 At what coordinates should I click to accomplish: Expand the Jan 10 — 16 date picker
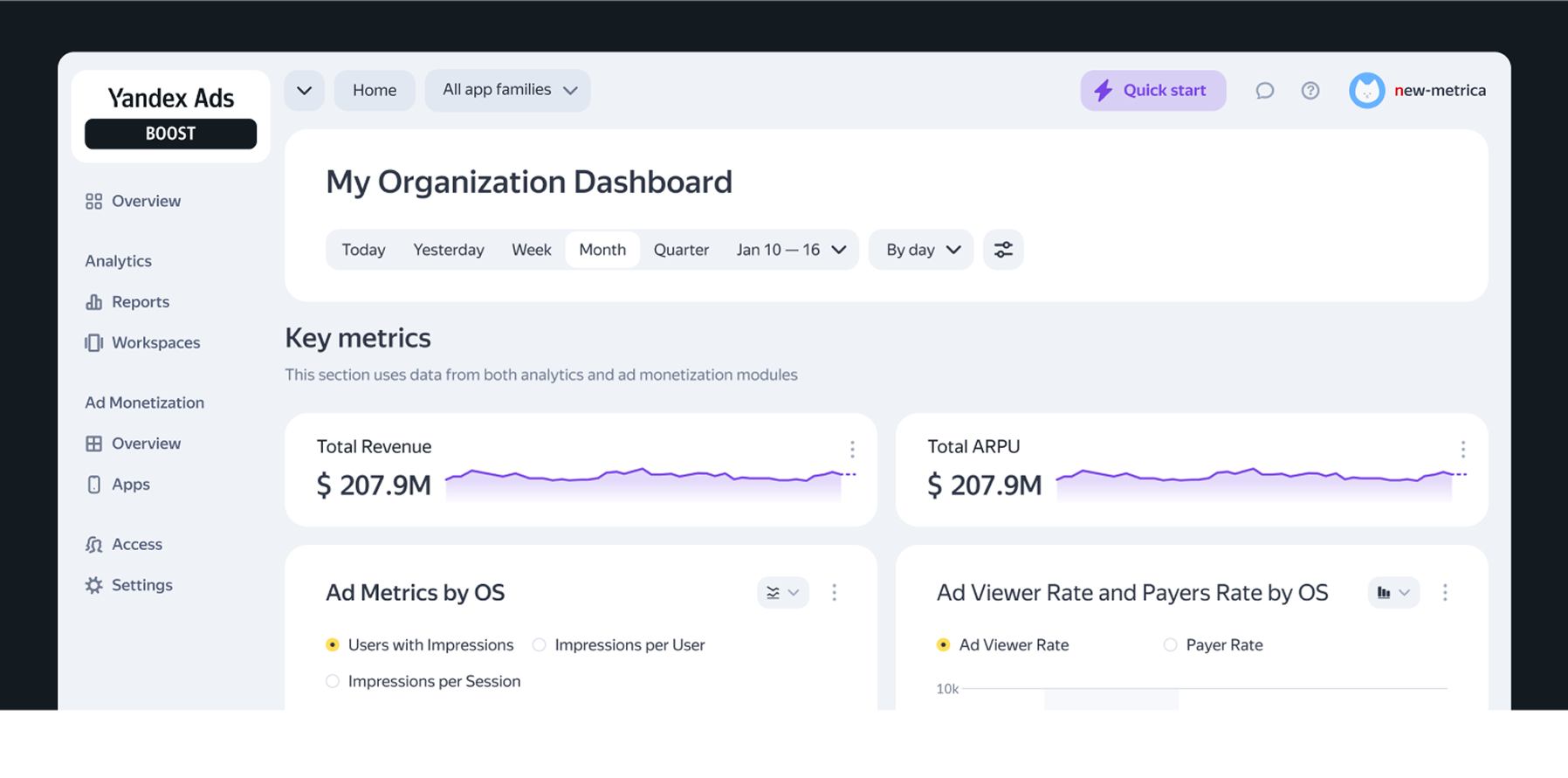pyautogui.click(x=791, y=250)
